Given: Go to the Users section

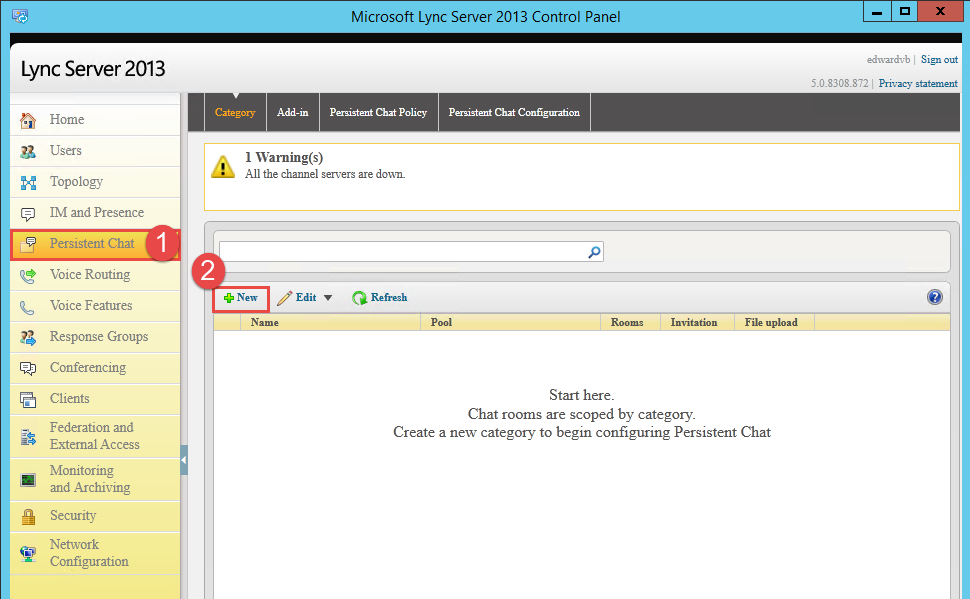Looking at the screenshot, I should tap(95, 151).
